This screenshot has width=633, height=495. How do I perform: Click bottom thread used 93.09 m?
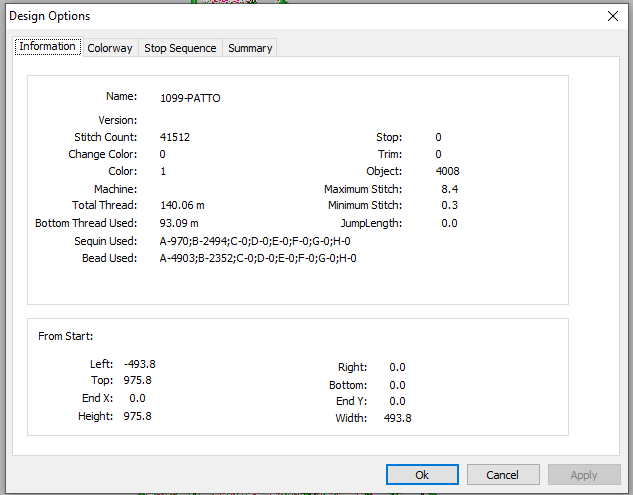(179, 223)
